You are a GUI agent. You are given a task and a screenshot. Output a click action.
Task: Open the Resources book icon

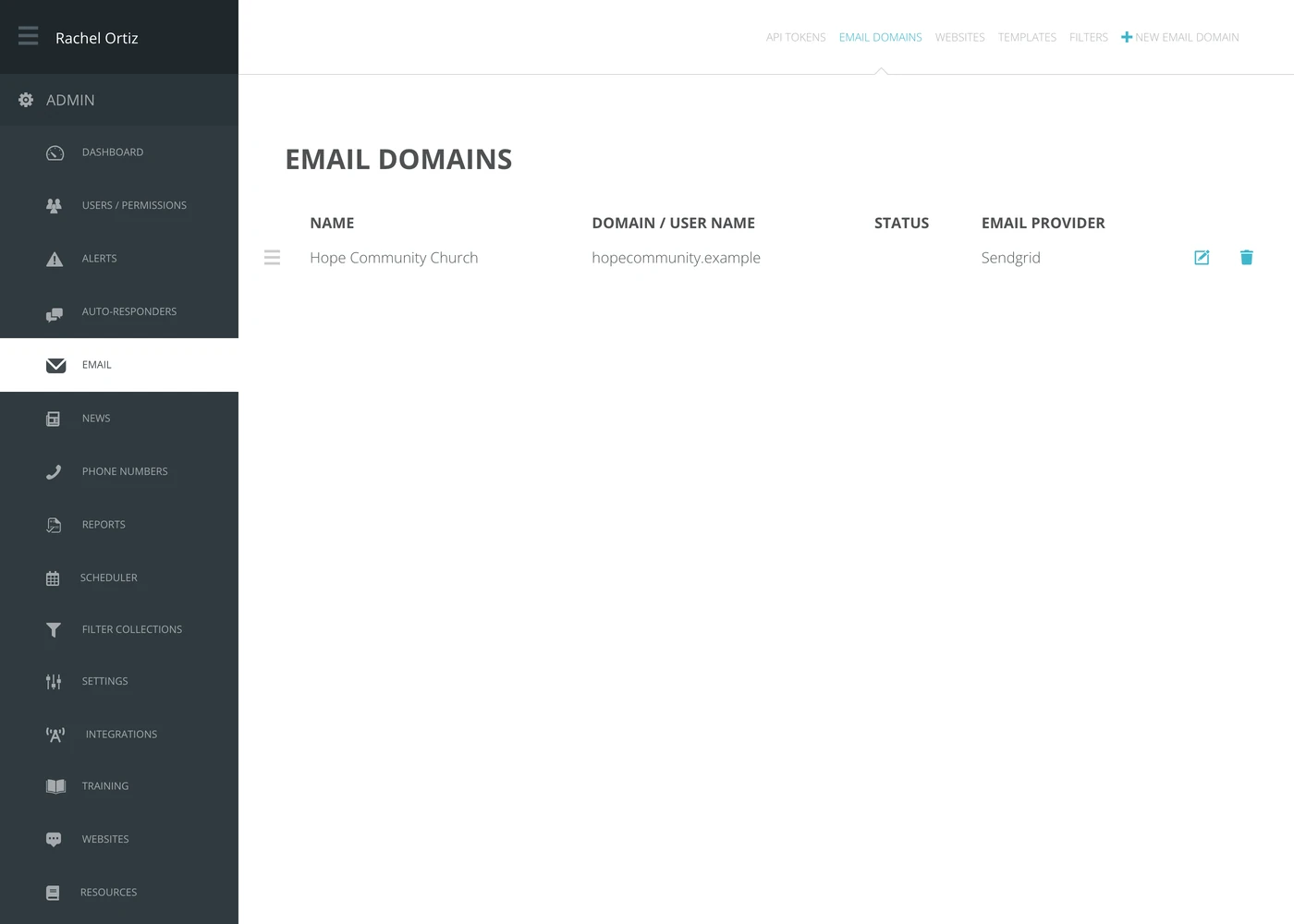tap(53, 893)
